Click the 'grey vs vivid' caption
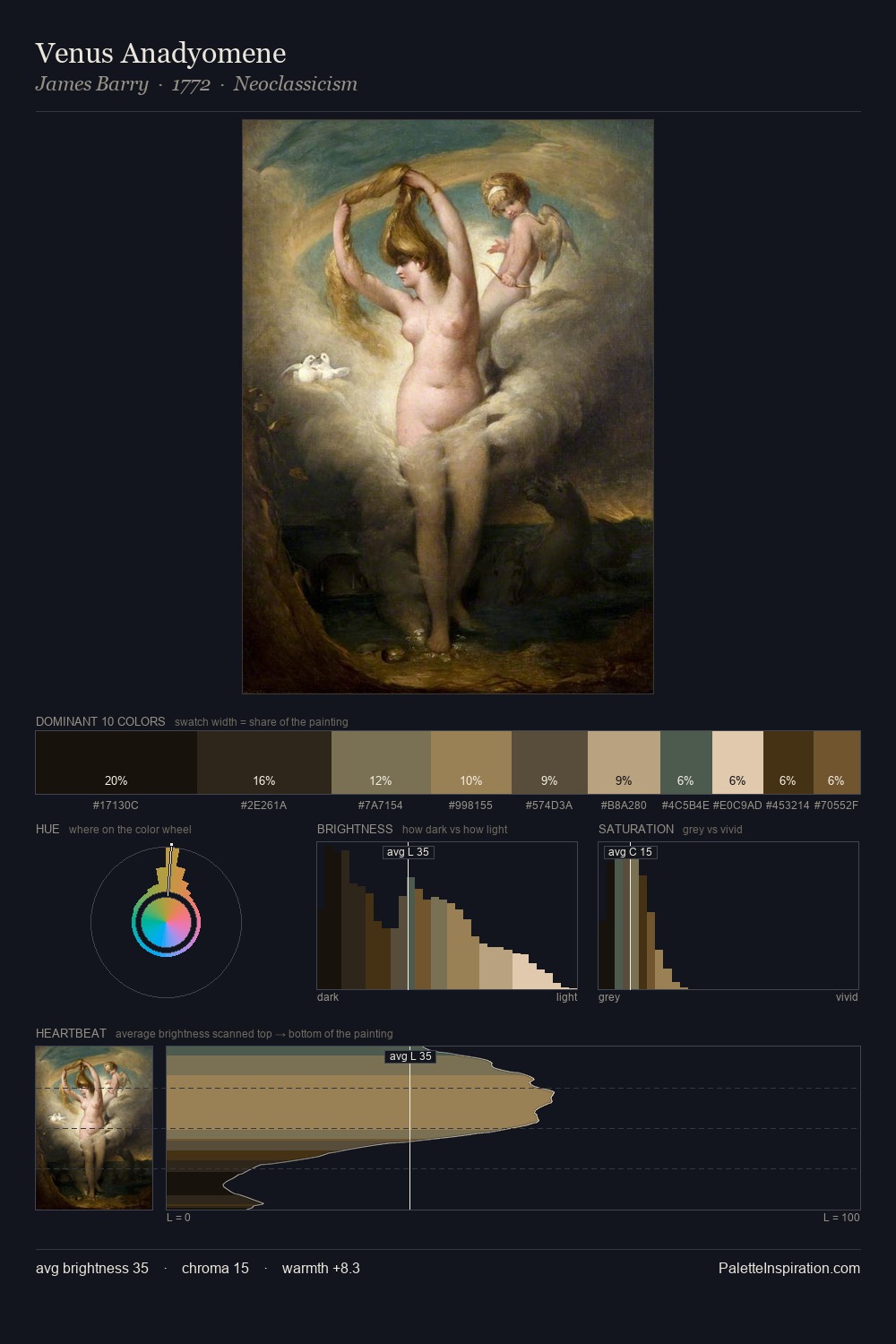The width and height of the screenshot is (896, 1344). click(712, 830)
